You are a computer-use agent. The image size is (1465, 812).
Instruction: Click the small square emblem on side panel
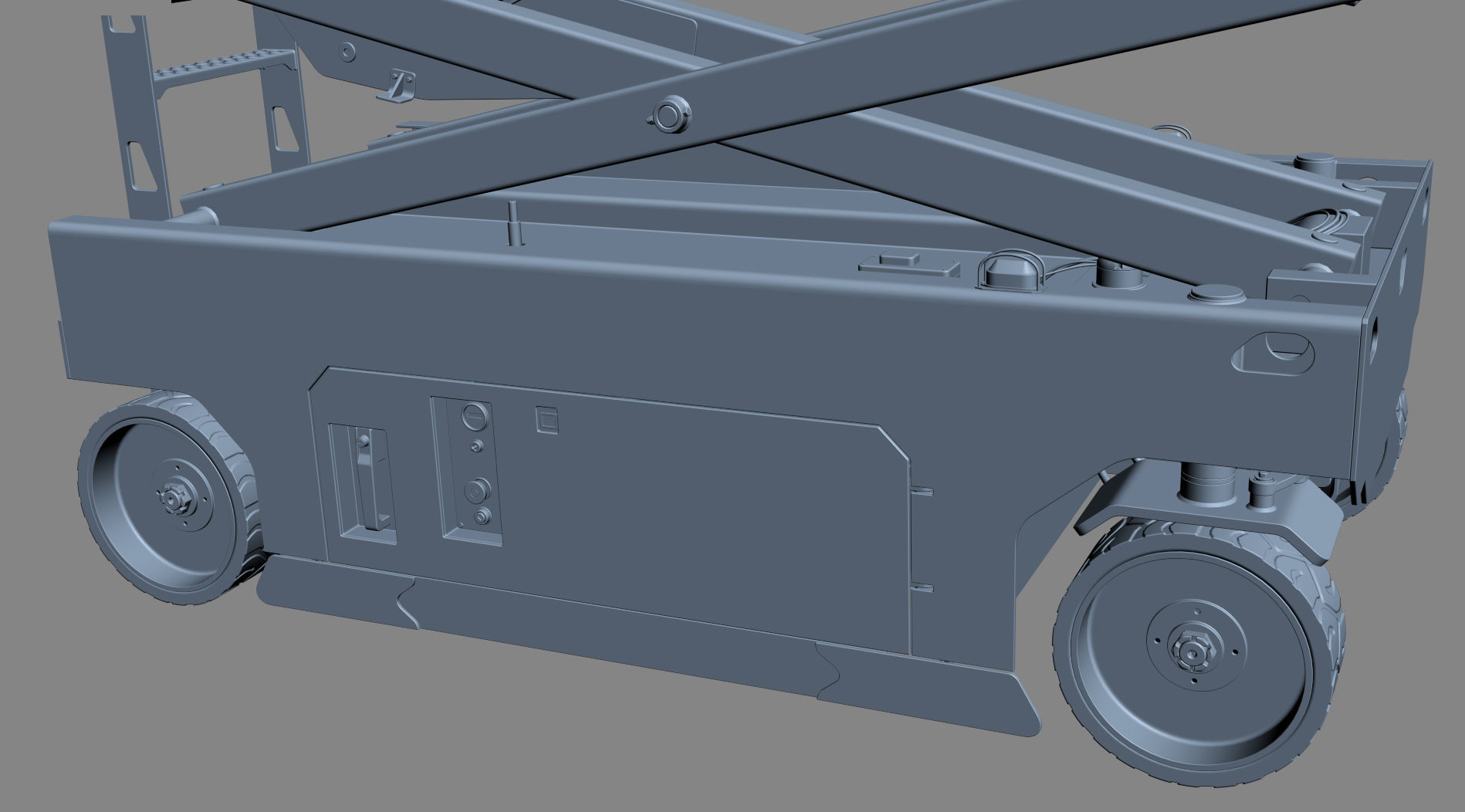548,421
